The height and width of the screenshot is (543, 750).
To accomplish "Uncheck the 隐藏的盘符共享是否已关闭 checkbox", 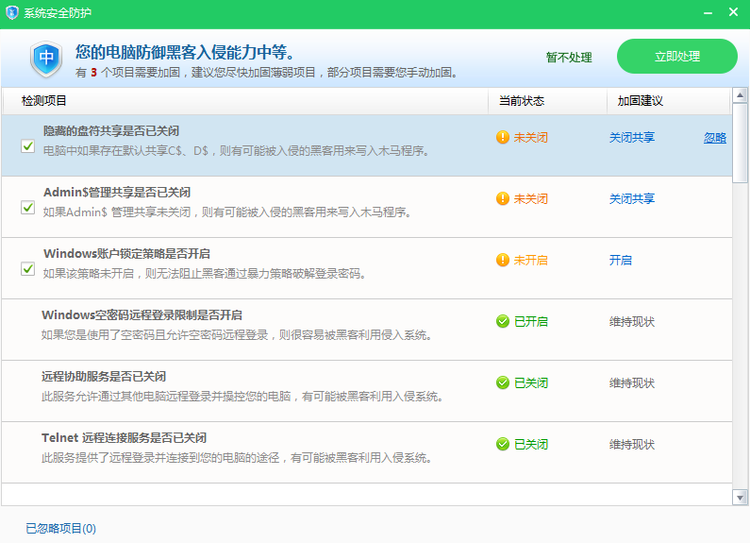I will (28, 146).
